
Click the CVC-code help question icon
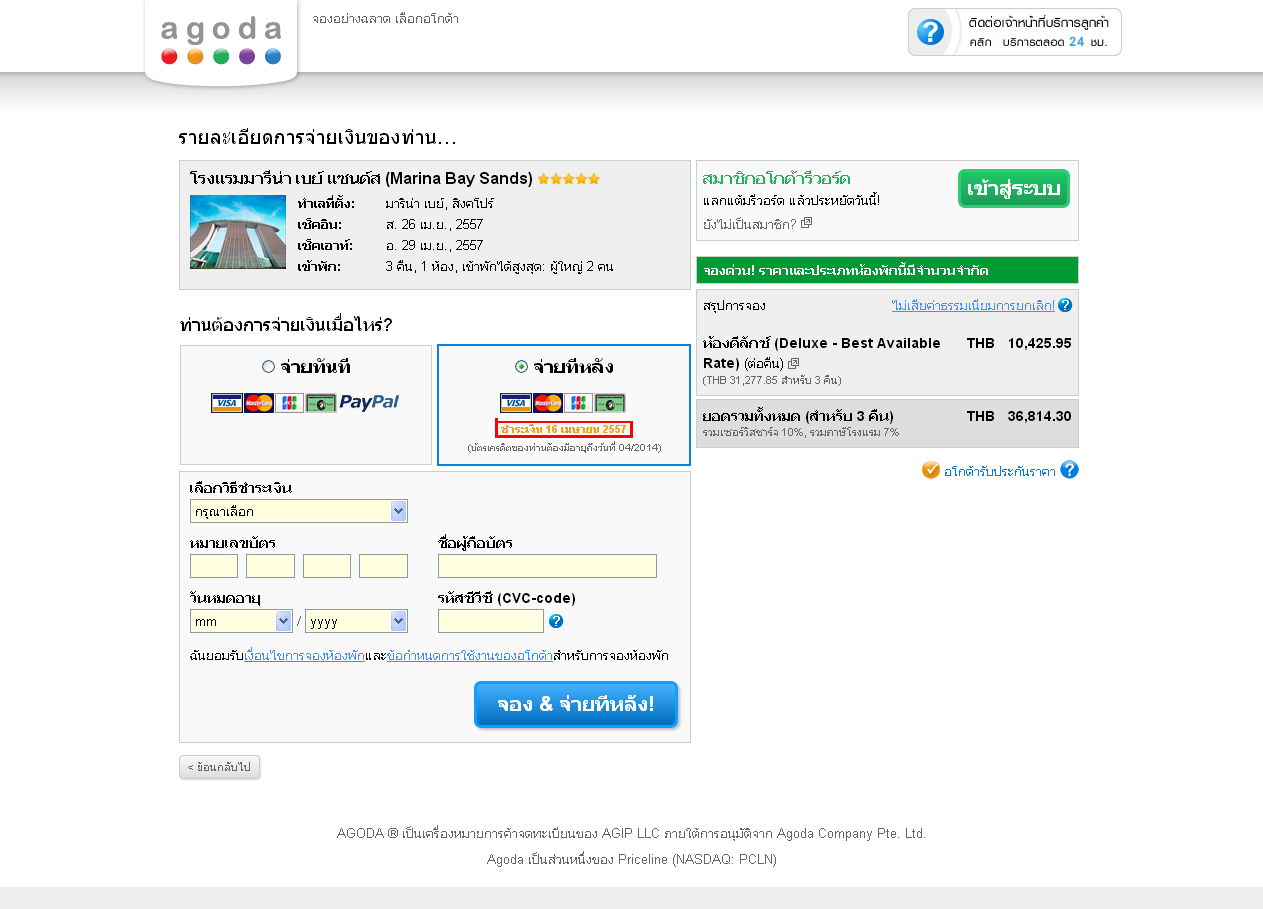[556, 621]
